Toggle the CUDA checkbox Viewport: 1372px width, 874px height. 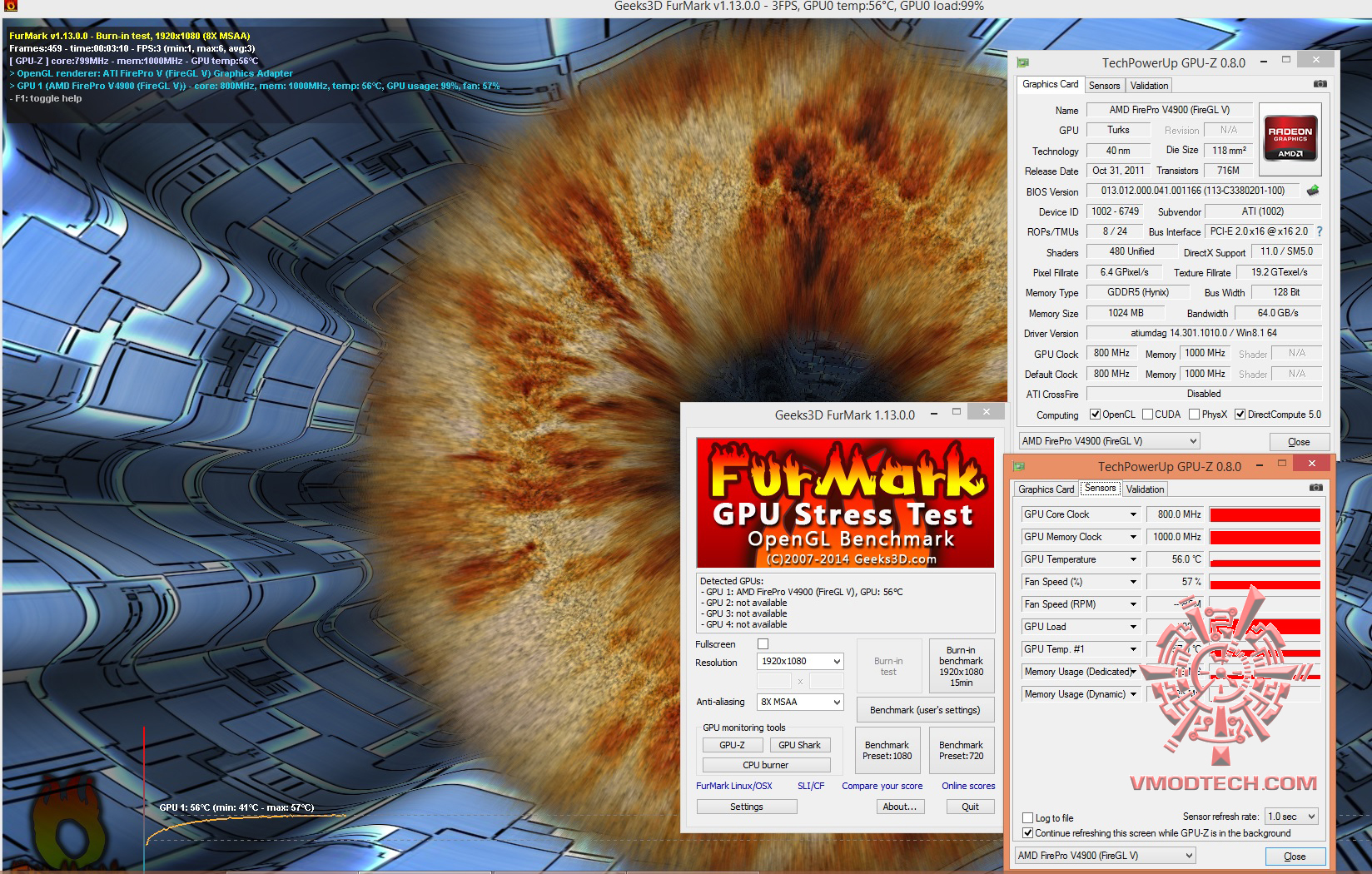tap(1148, 415)
